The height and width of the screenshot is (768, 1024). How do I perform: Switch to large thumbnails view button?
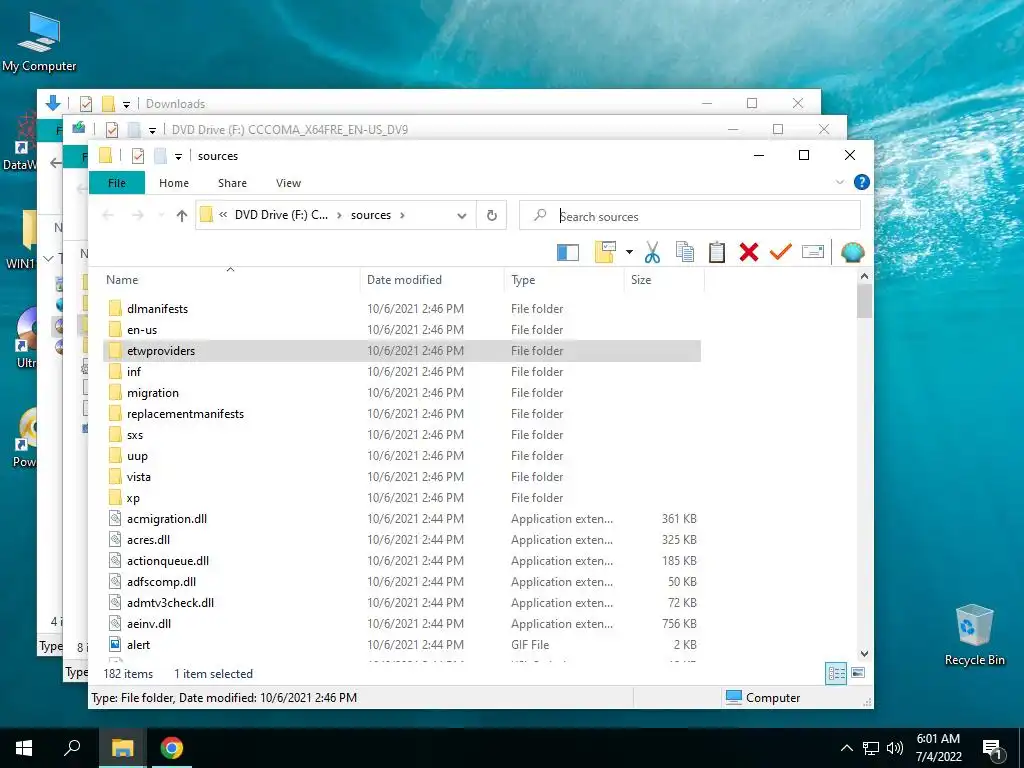[858, 673]
